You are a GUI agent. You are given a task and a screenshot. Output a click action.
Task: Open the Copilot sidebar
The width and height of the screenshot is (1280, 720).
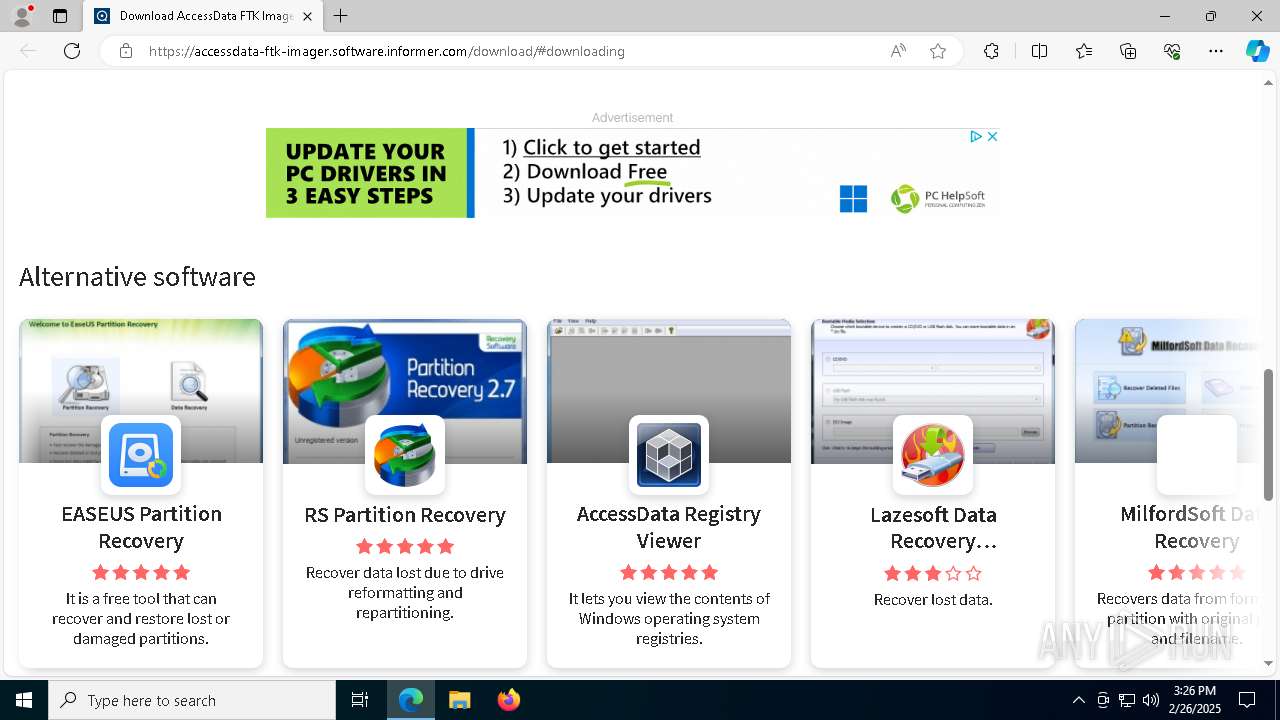[x=1257, y=51]
